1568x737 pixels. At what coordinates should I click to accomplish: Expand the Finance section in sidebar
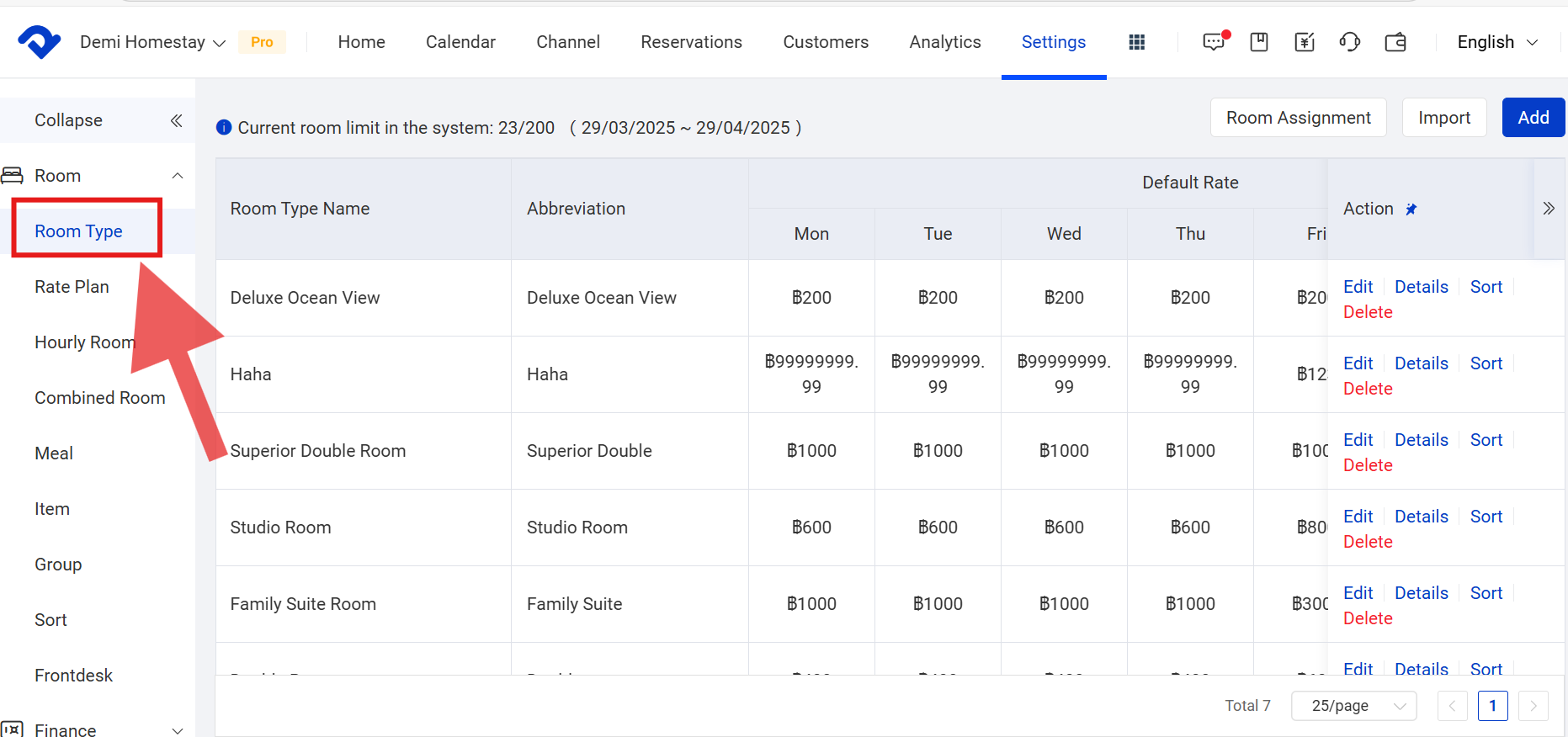tap(178, 730)
